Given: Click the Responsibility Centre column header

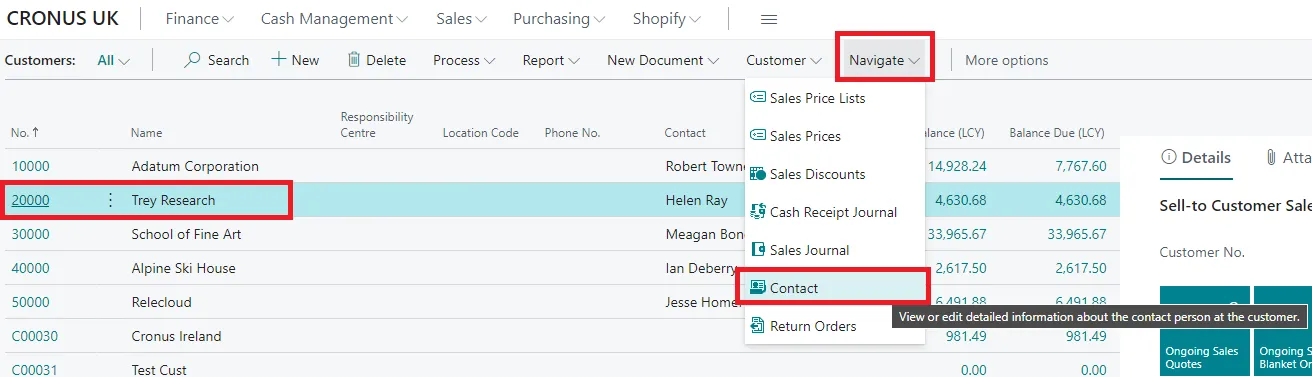Looking at the screenshot, I should (377, 124).
